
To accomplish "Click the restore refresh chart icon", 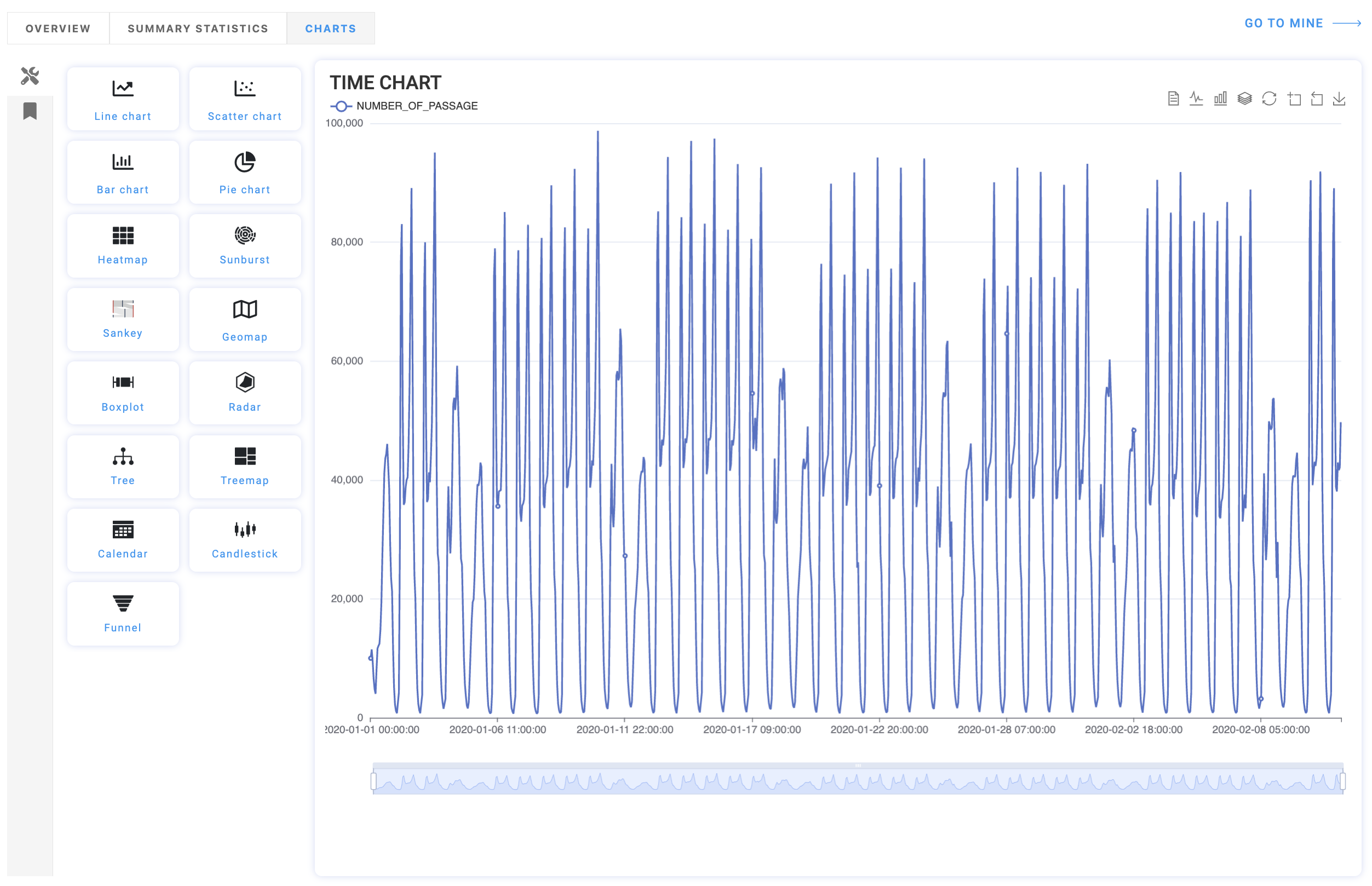I will (1269, 99).
